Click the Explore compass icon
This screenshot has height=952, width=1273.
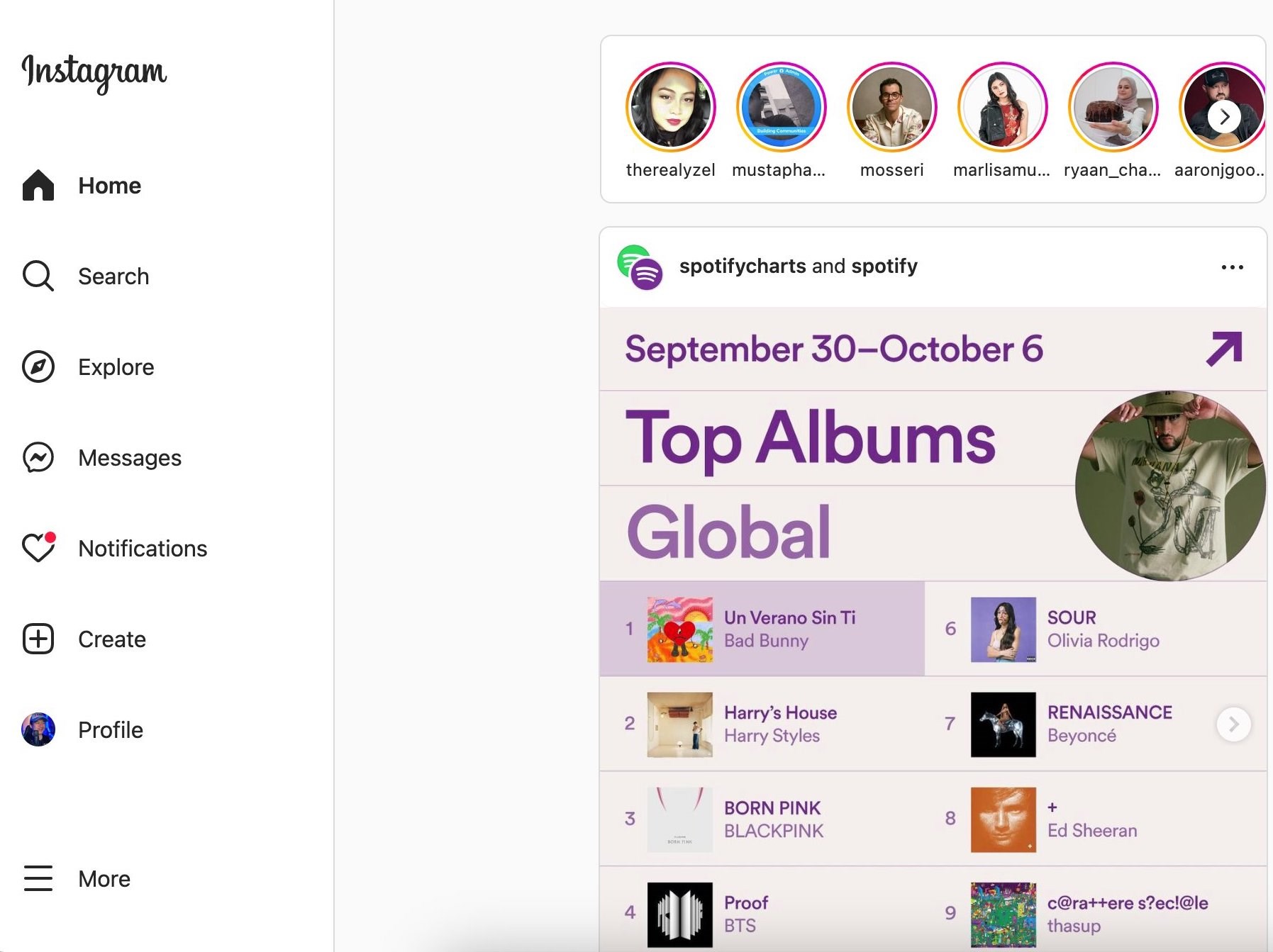pyautogui.click(x=38, y=367)
